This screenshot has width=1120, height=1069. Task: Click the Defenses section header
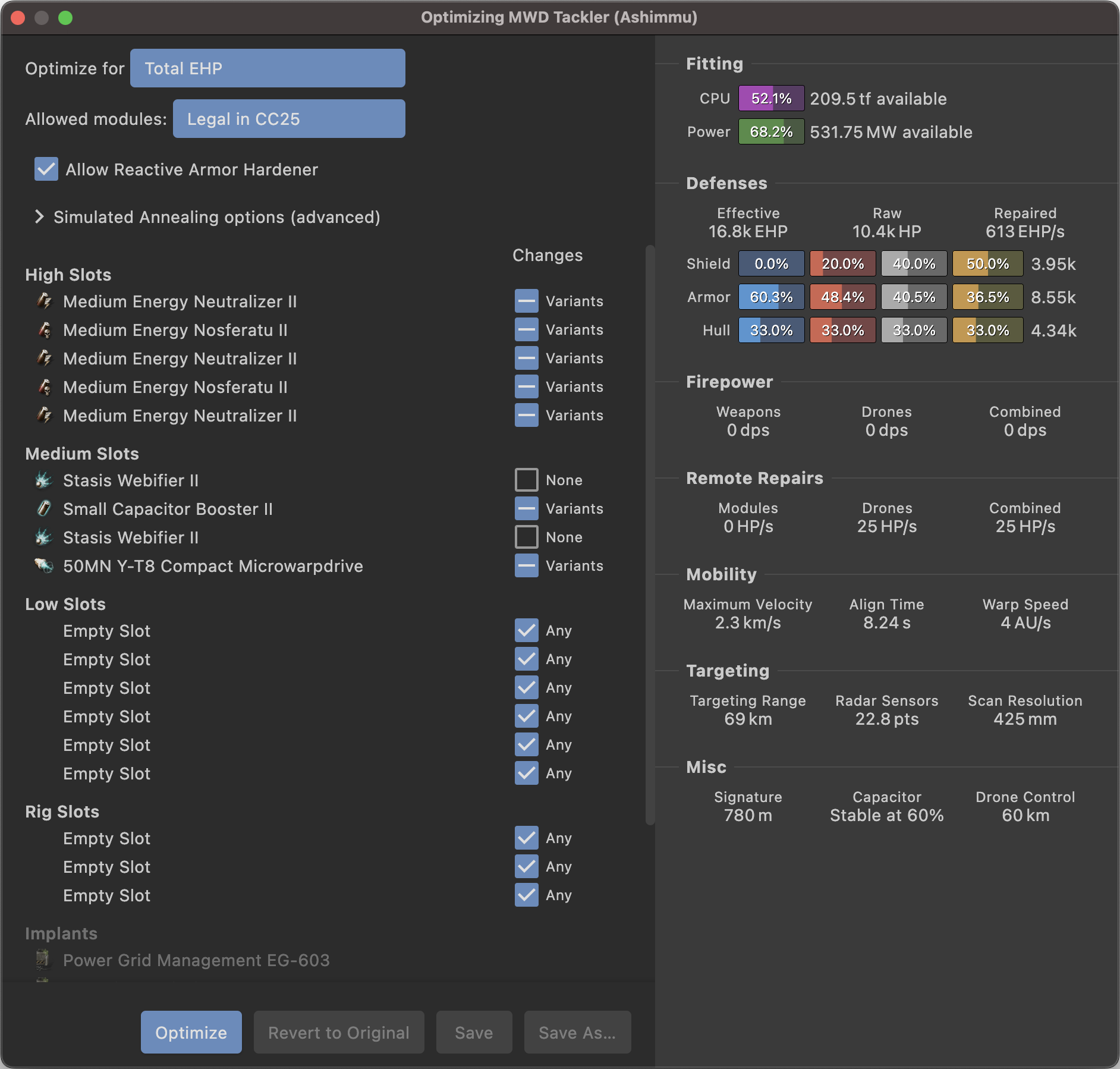(x=727, y=183)
